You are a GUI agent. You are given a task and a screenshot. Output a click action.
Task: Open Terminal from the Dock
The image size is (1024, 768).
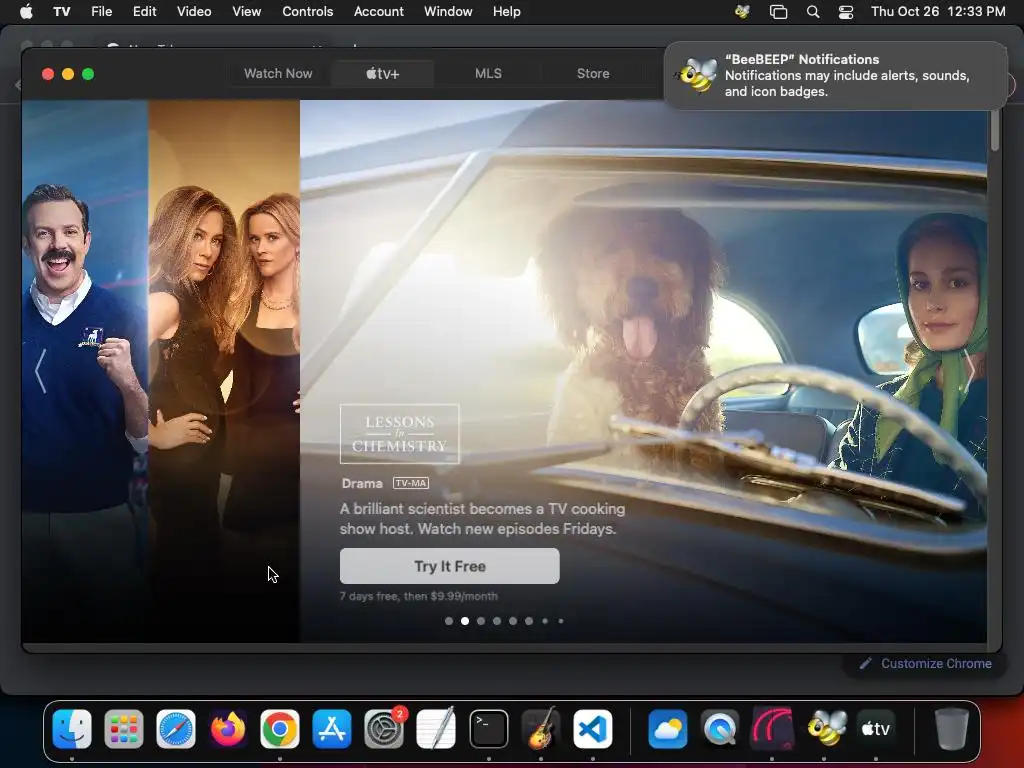click(x=488, y=728)
